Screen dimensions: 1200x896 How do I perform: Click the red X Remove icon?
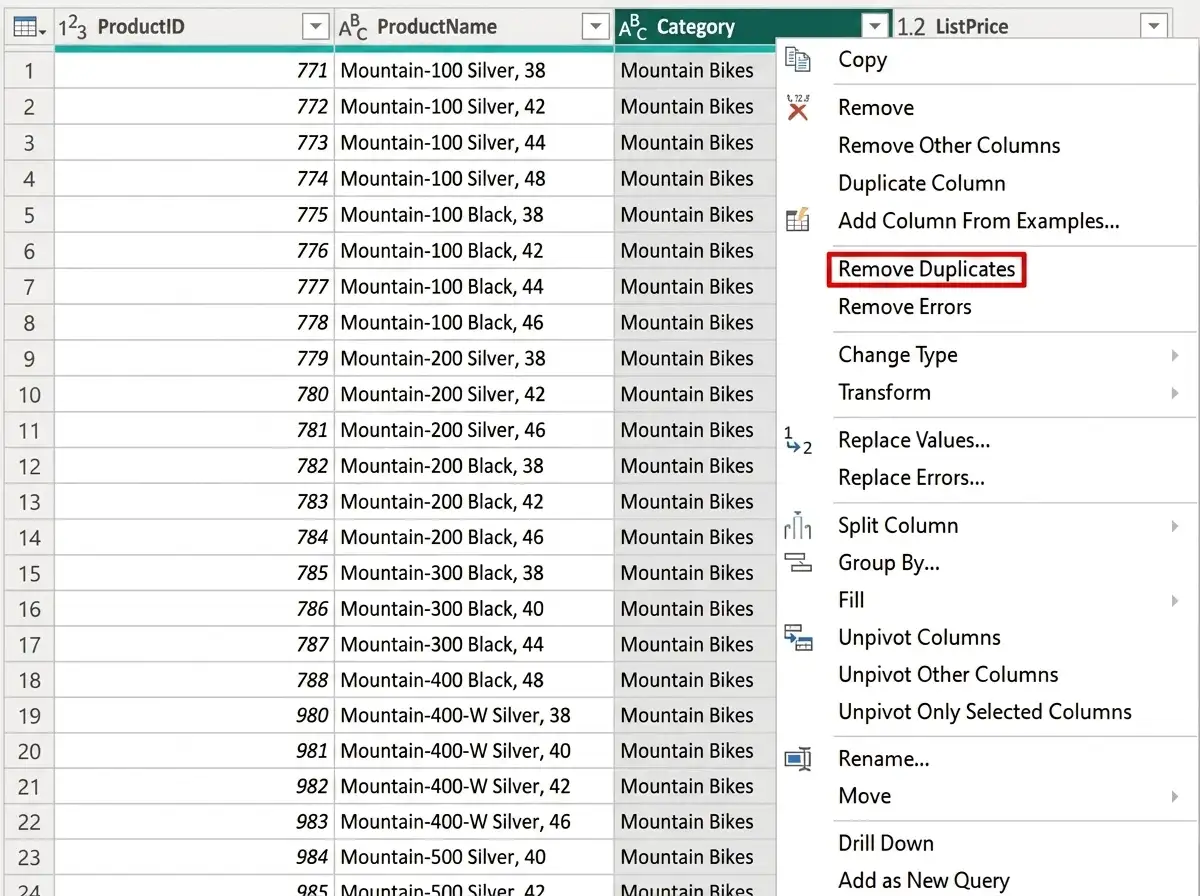pyautogui.click(x=798, y=107)
